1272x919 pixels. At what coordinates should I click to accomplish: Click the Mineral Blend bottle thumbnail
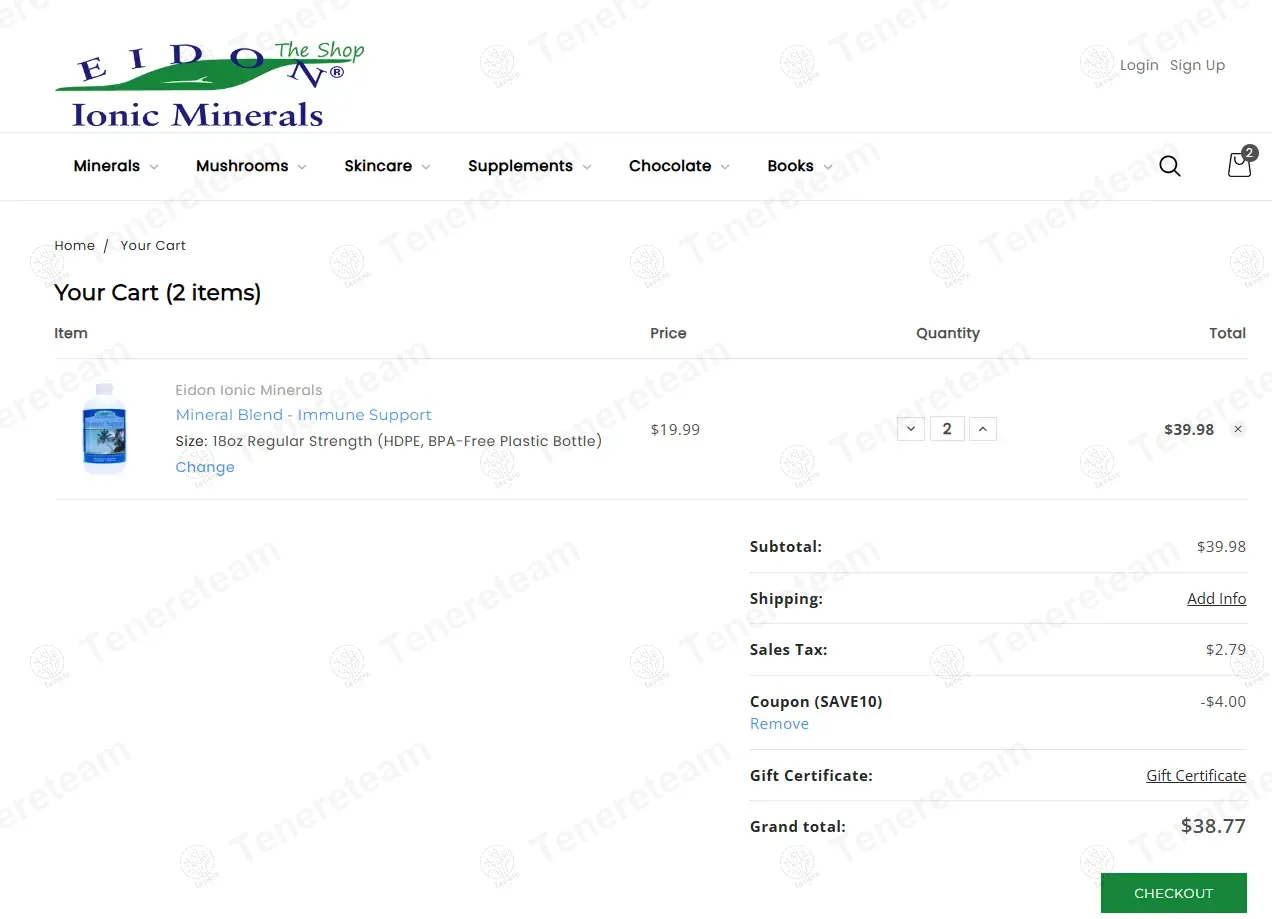(105, 428)
